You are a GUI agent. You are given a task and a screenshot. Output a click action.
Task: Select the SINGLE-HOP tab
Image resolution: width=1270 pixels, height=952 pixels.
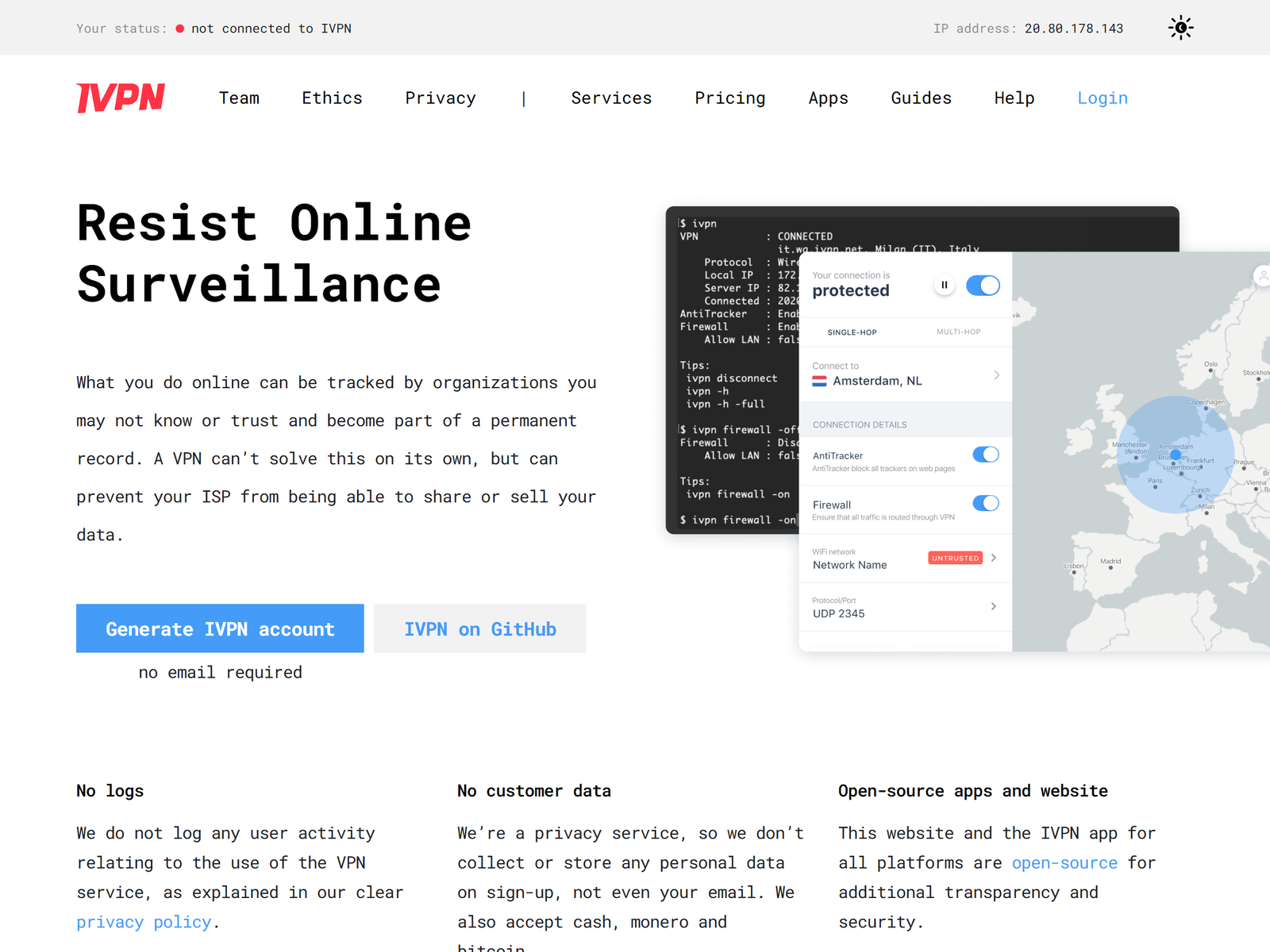[x=852, y=332]
